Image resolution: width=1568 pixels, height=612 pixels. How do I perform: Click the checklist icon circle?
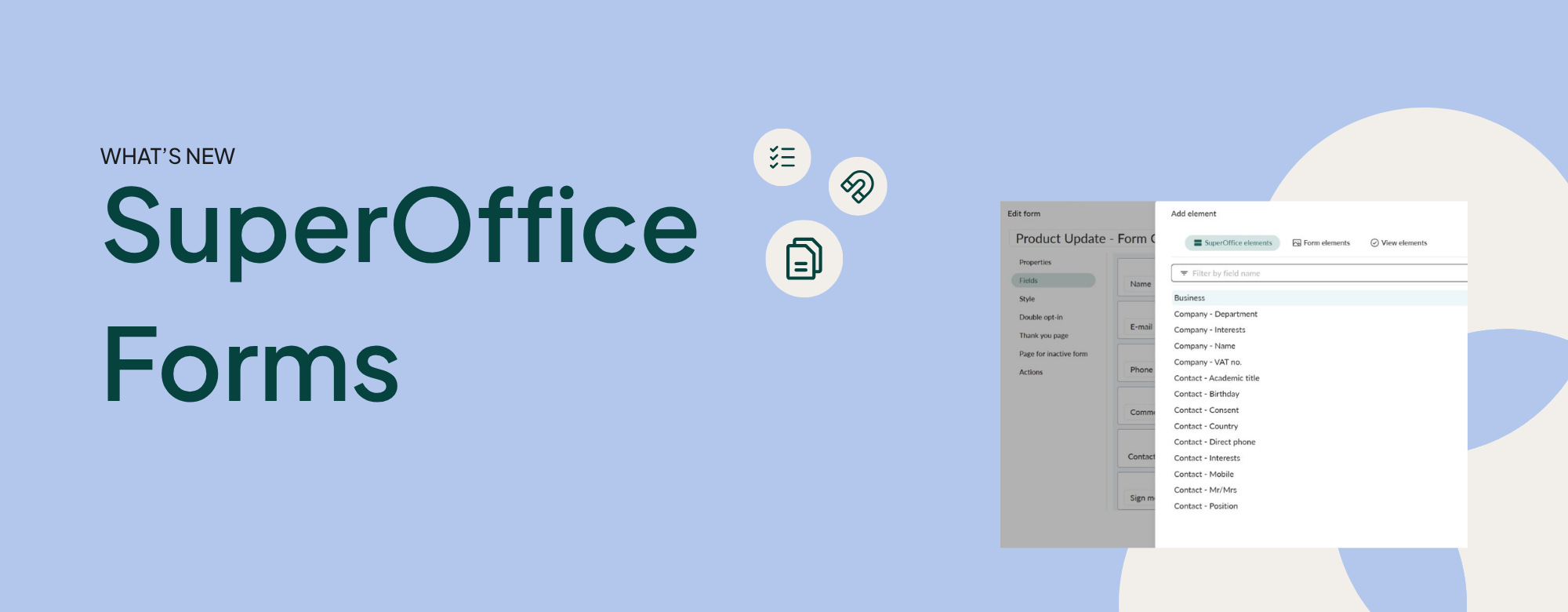coord(782,158)
